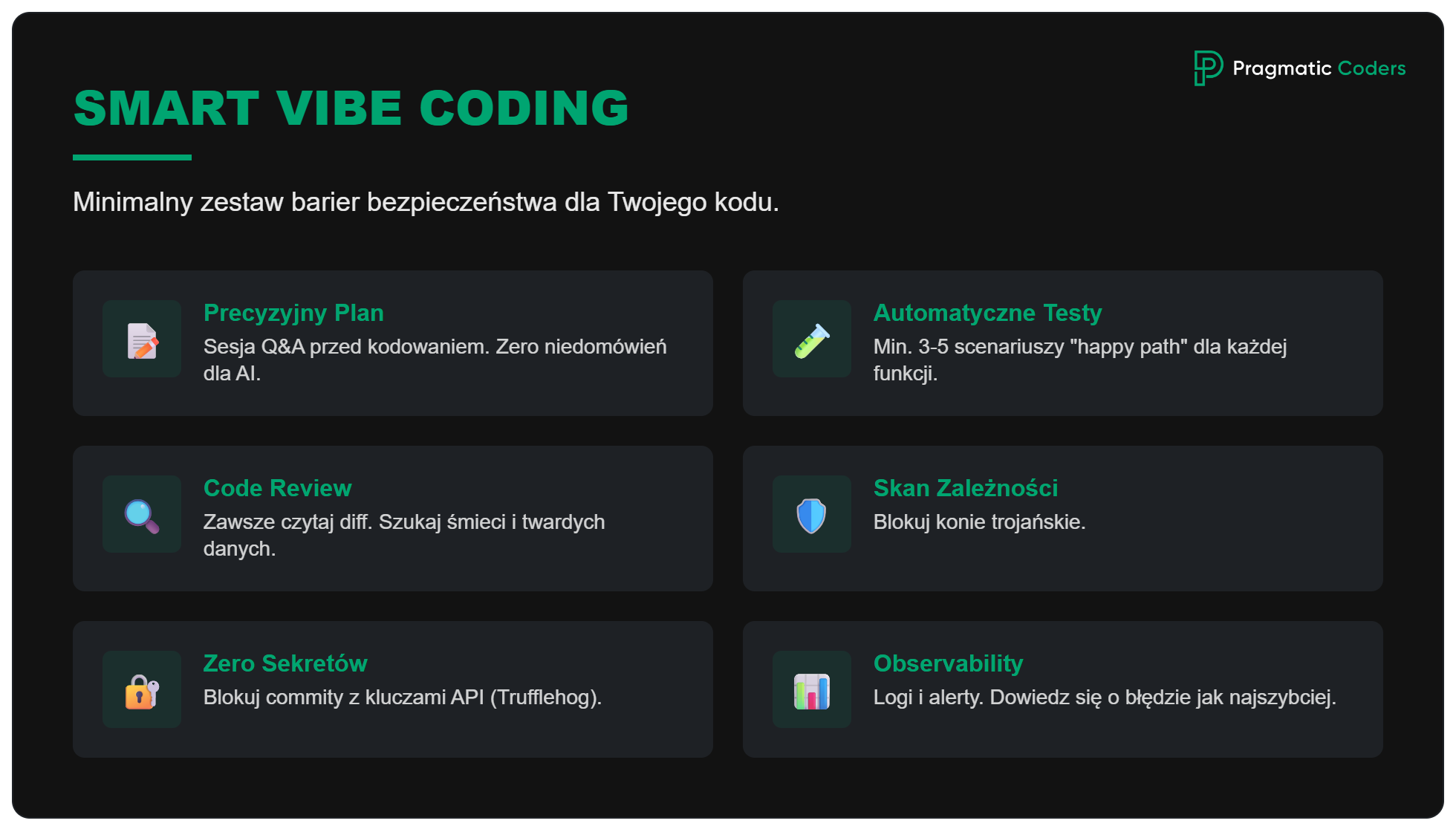Viewport: 1456px width, 832px height.
Task: Click the magnifying glass icon for Code Review
Action: [x=141, y=514]
